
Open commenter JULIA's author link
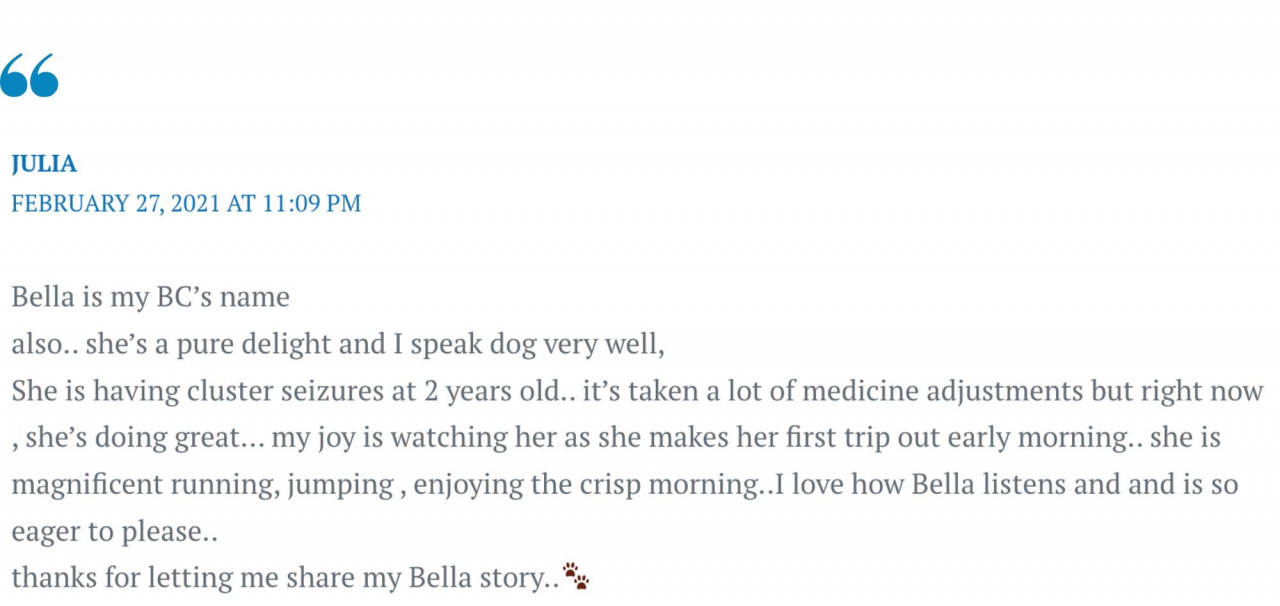tap(44, 164)
